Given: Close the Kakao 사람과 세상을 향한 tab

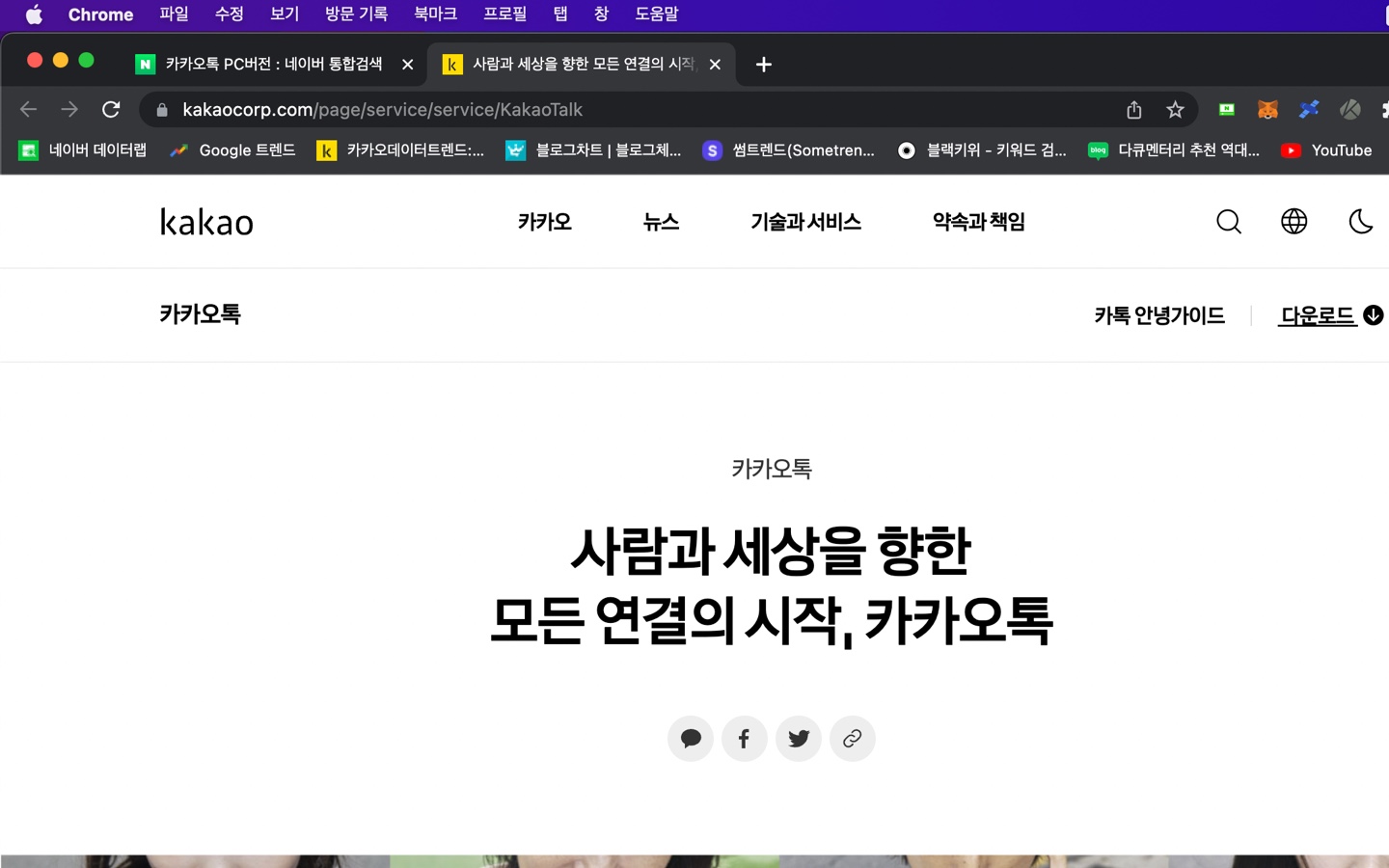Looking at the screenshot, I should coord(715,65).
